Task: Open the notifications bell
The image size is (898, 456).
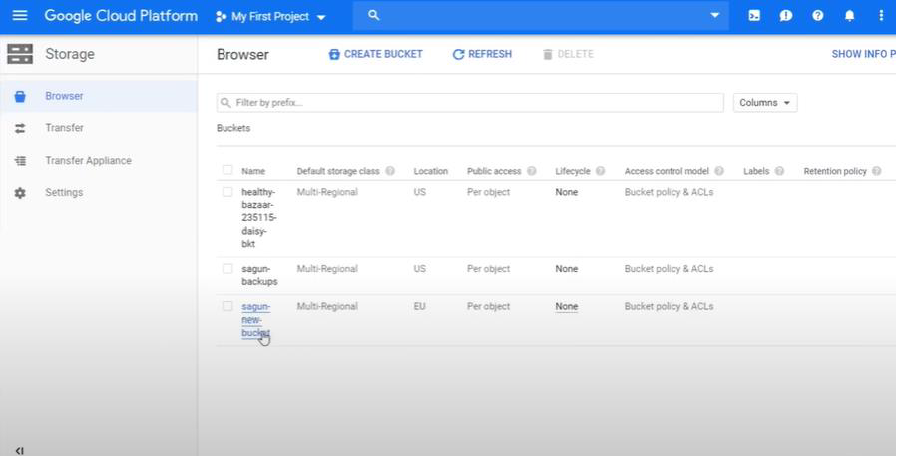Action: tap(849, 16)
